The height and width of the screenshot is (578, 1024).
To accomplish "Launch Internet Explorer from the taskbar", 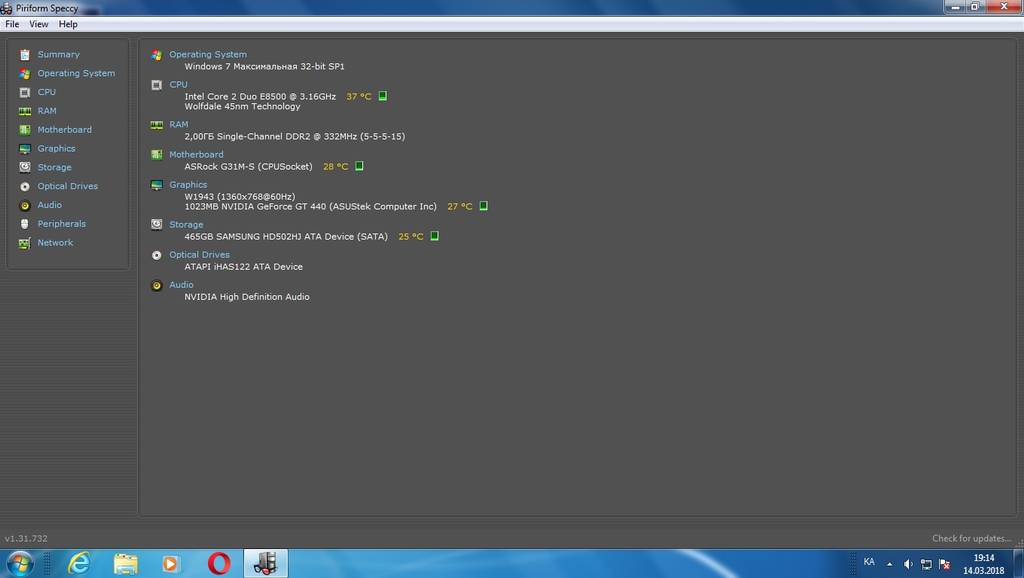I will [x=79, y=564].
